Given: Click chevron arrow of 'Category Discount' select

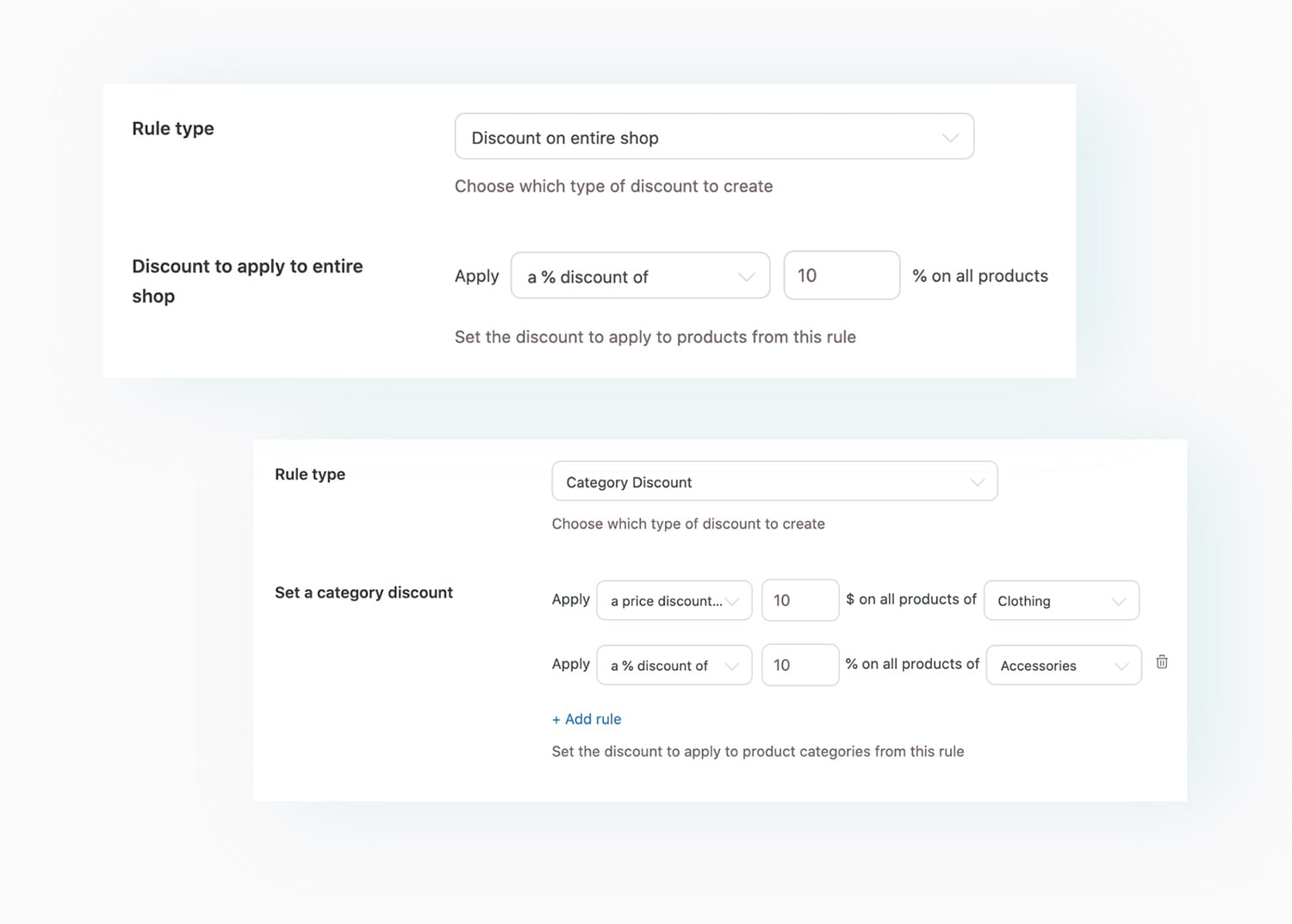Looking at the screenshot, I should [x=977, y=482].
